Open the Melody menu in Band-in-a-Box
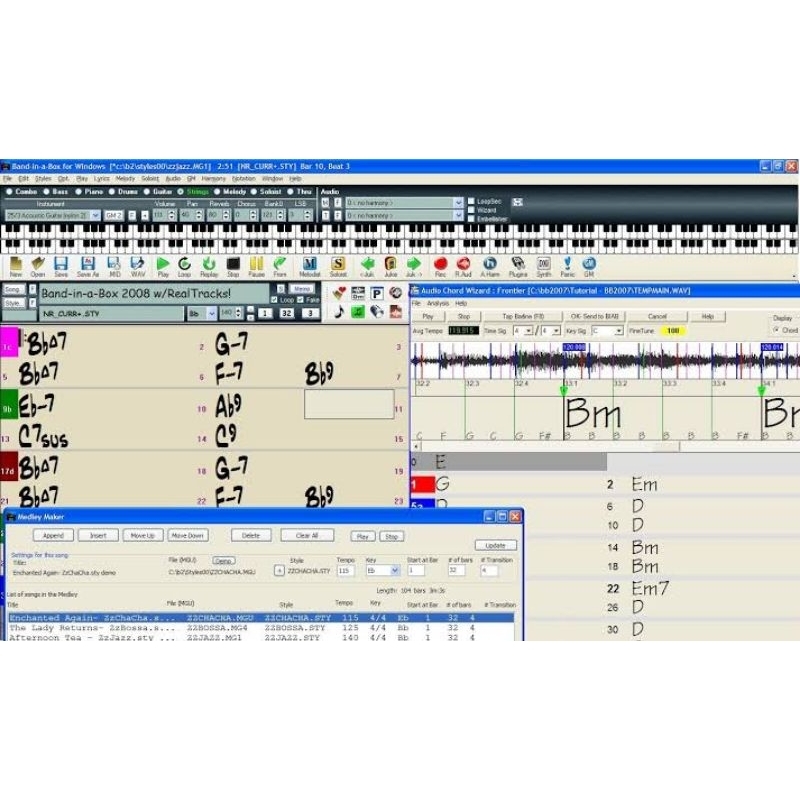This screenshot has height=800, width=800. (x=125, y=179)
